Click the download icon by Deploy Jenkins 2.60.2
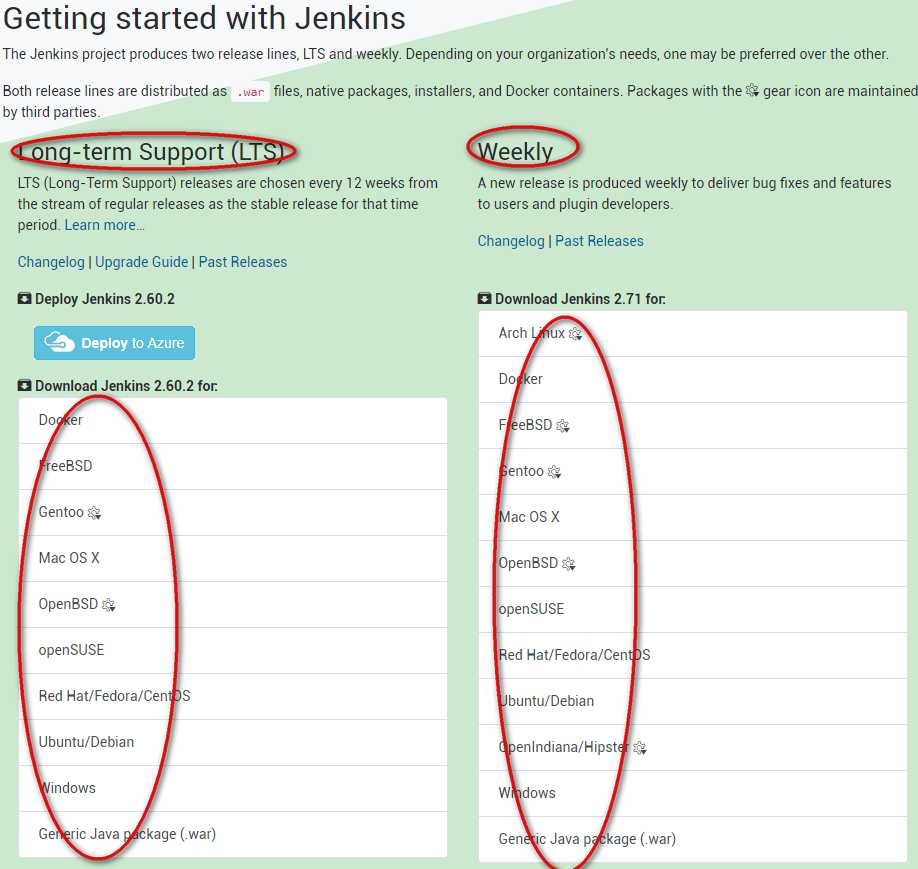The height and width of the screenshot is (869, 918). point(24,299)
